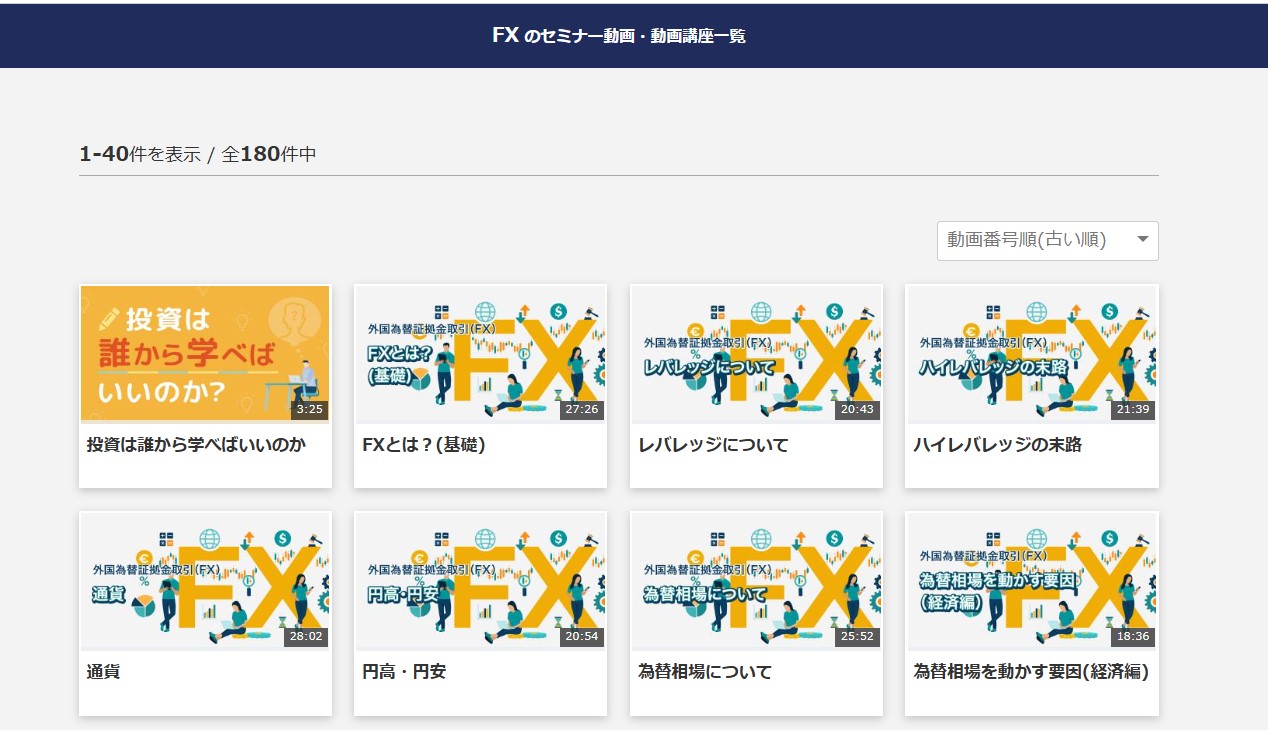Click the レバレッジについて title text
The image size is (1268, 730).
[x=713, y=445]
